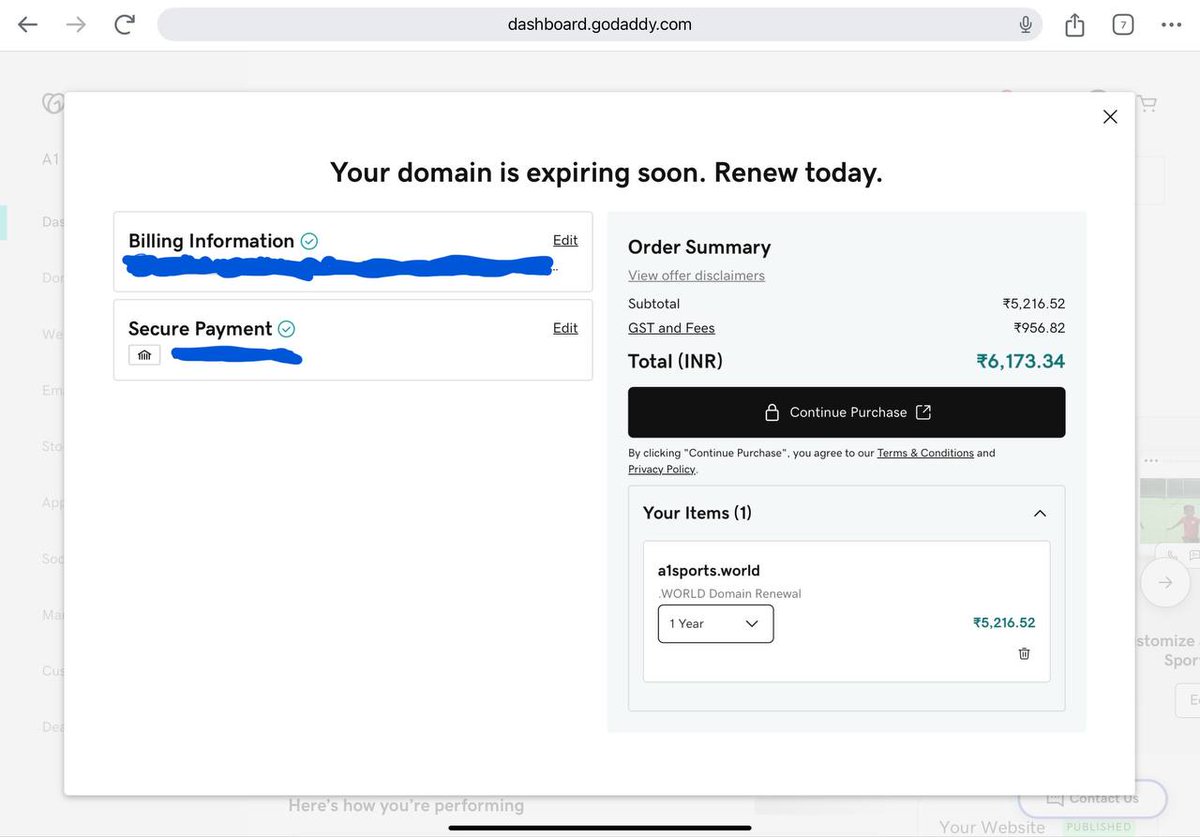Close the renewal dialog with X

coord(1110,117)
